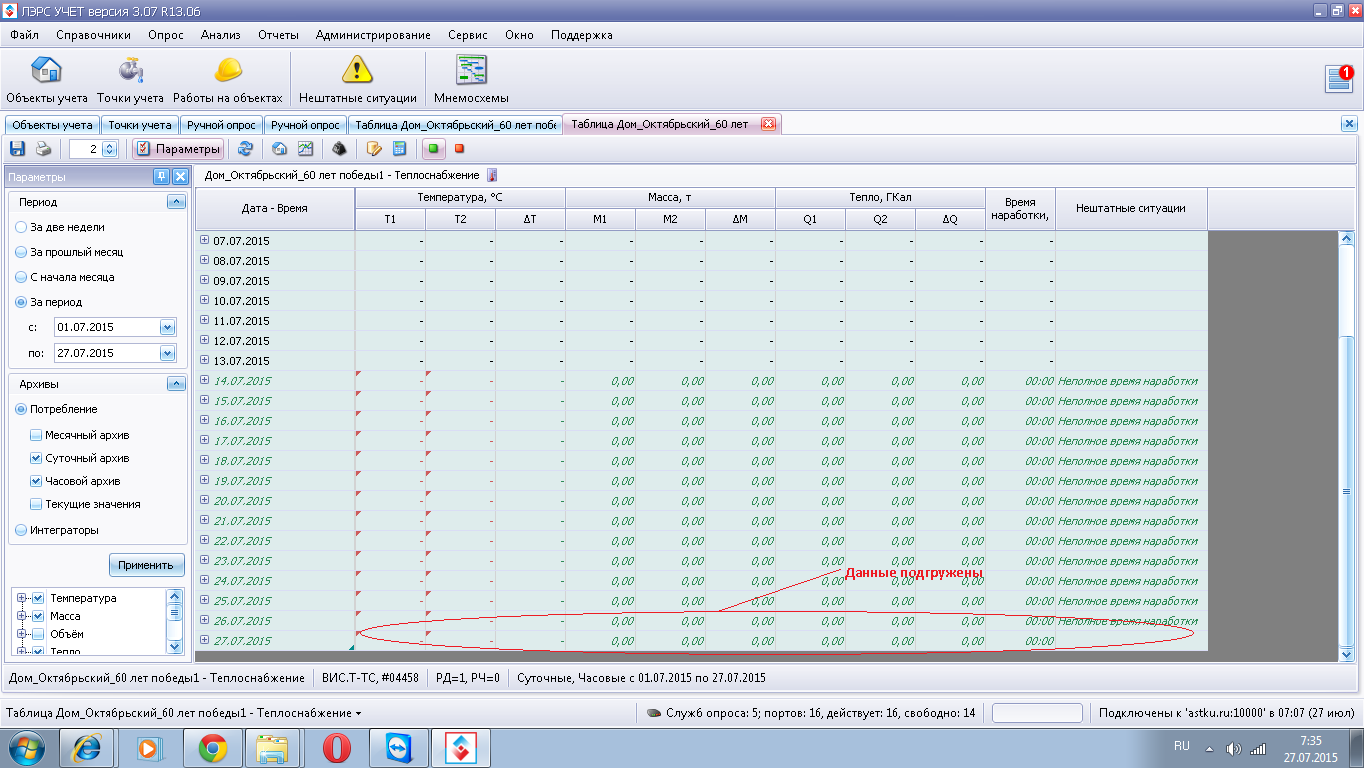Image resolution: width=1364 pixels, height=768 pixels.
Task: Select the С начала месяца period
Action: tap(64, 277)
